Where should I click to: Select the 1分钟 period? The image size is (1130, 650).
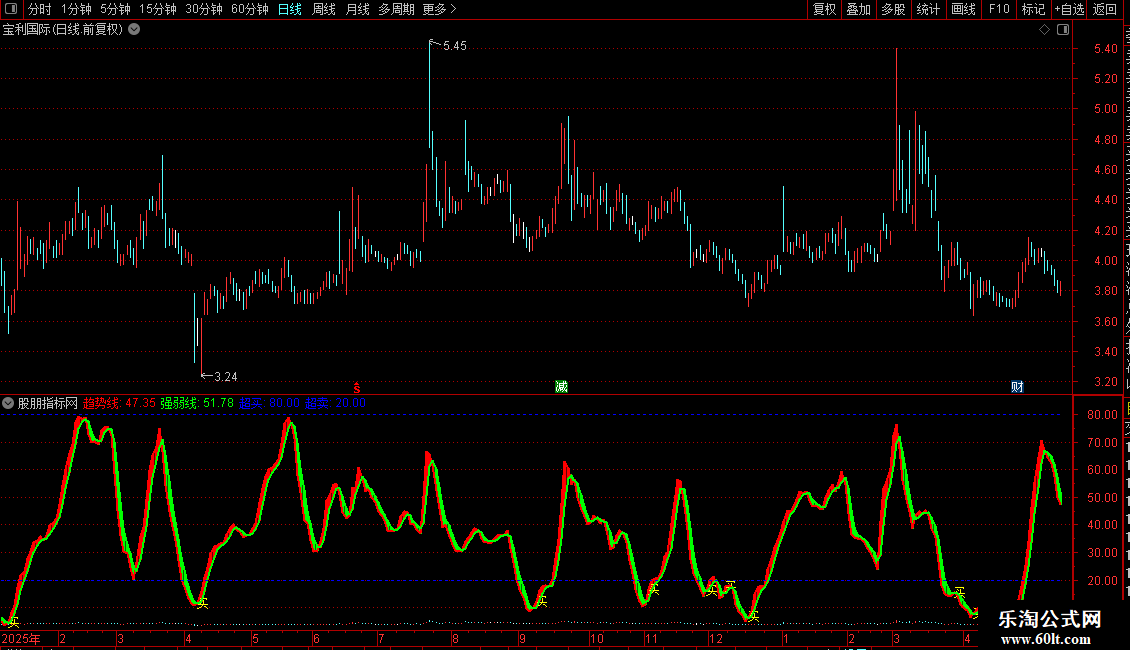76,9
